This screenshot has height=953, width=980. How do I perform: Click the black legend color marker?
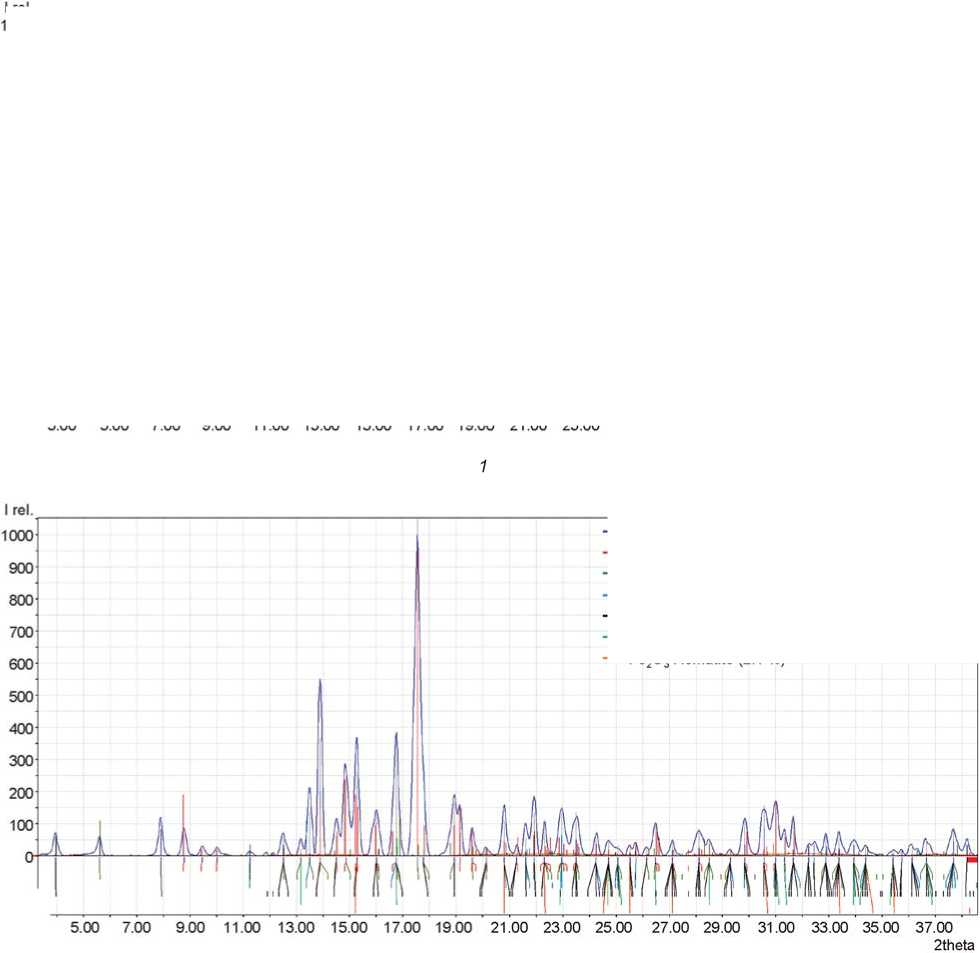(604, 616)
